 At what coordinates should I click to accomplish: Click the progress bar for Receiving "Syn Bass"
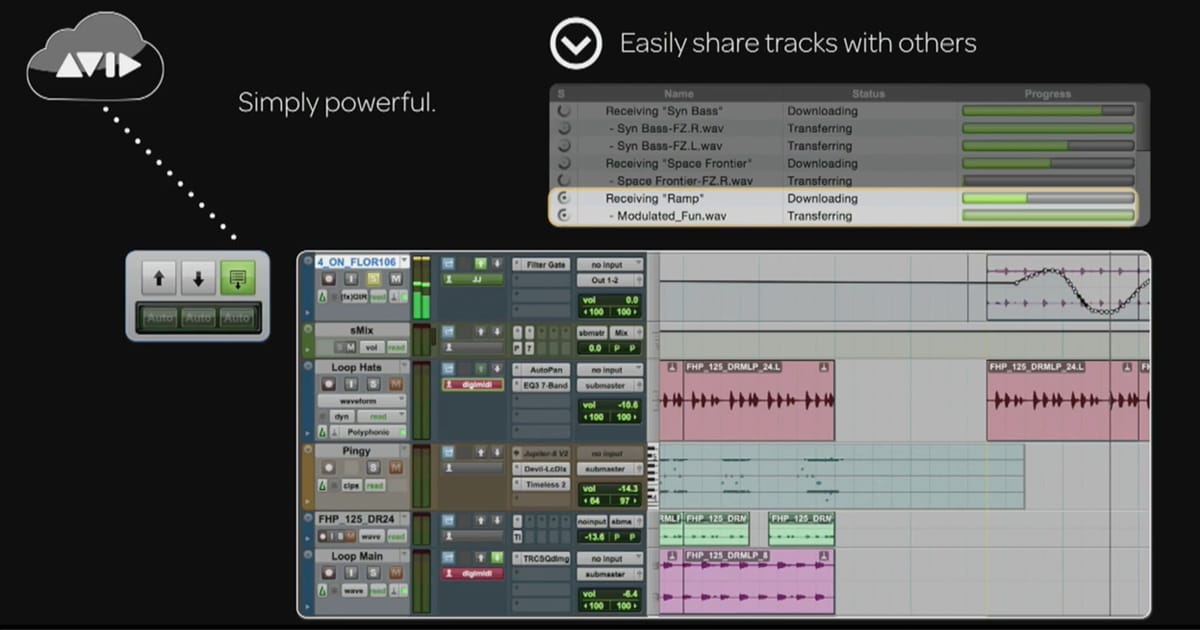click(1047, 111)
